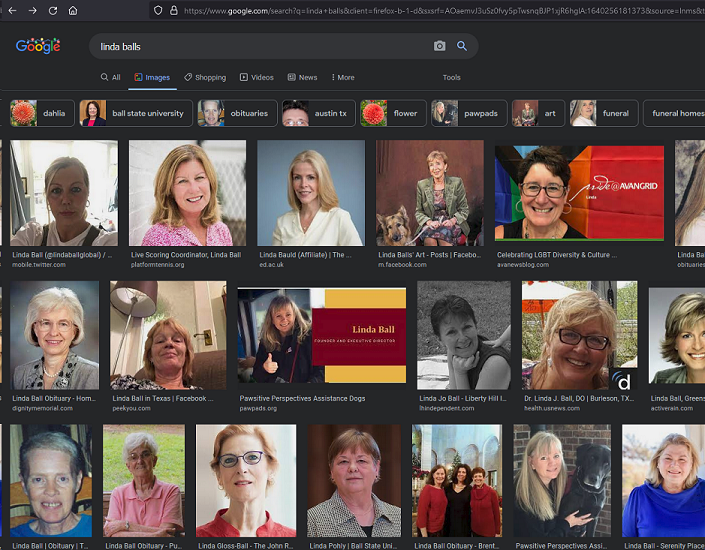Screen dimensions: 705x550
Task: Open Linda Gloss-Ball image thumbnail
Action: 246,481
